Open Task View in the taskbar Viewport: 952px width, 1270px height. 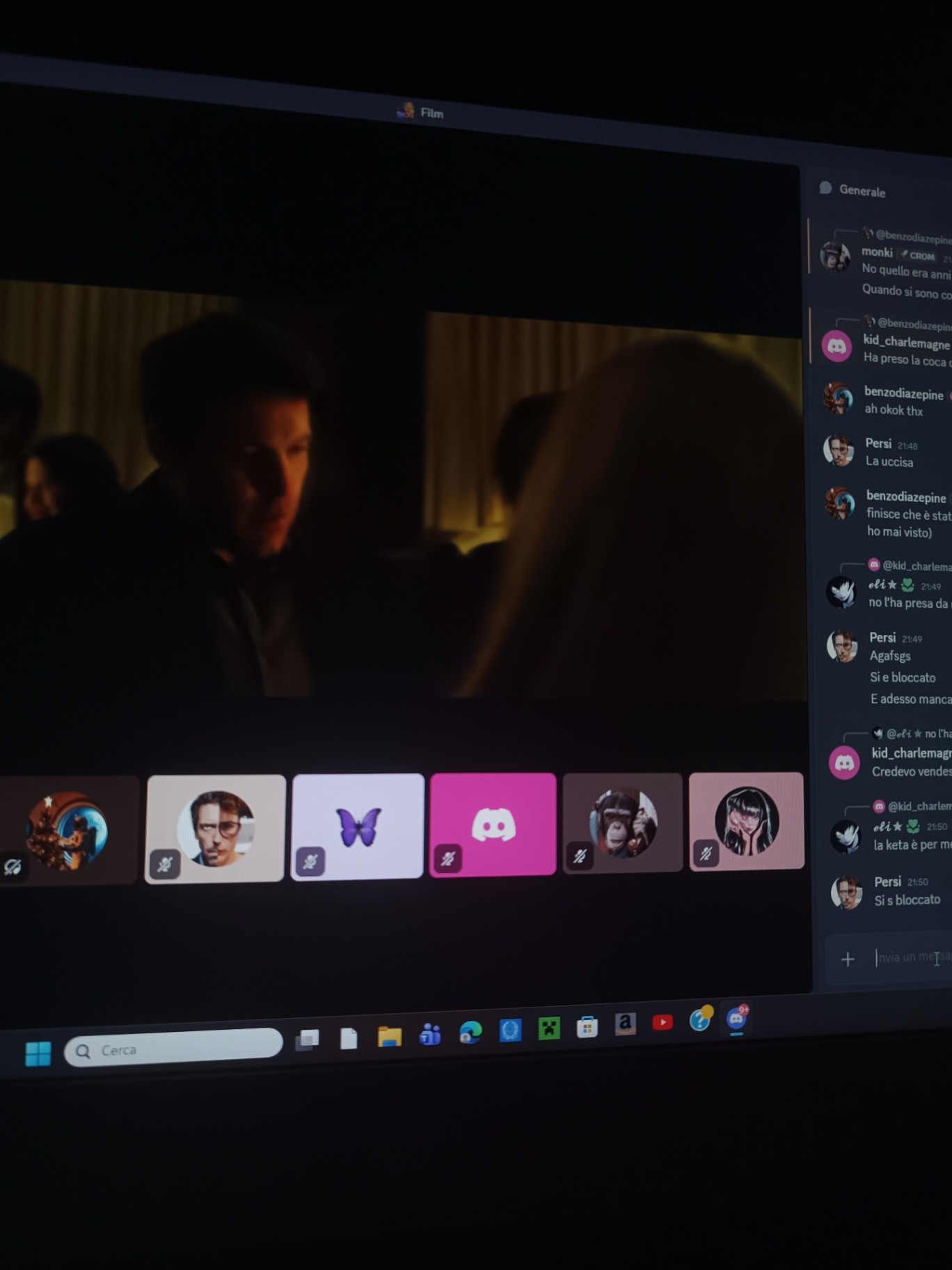307,1040
